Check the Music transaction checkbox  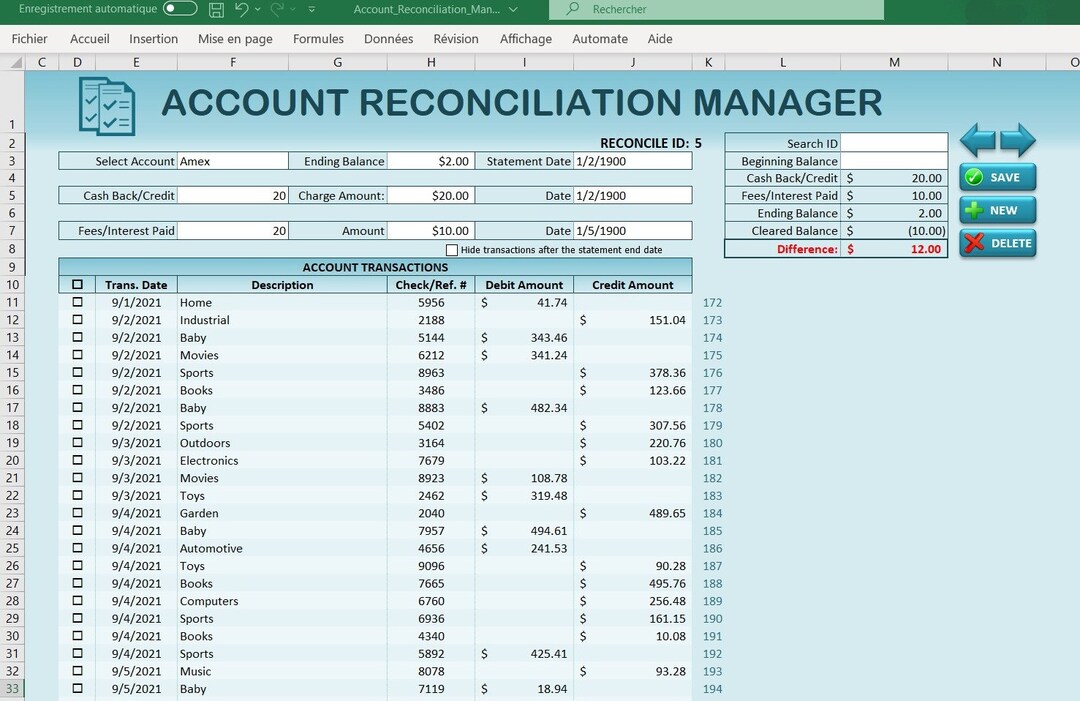point(77,671)
